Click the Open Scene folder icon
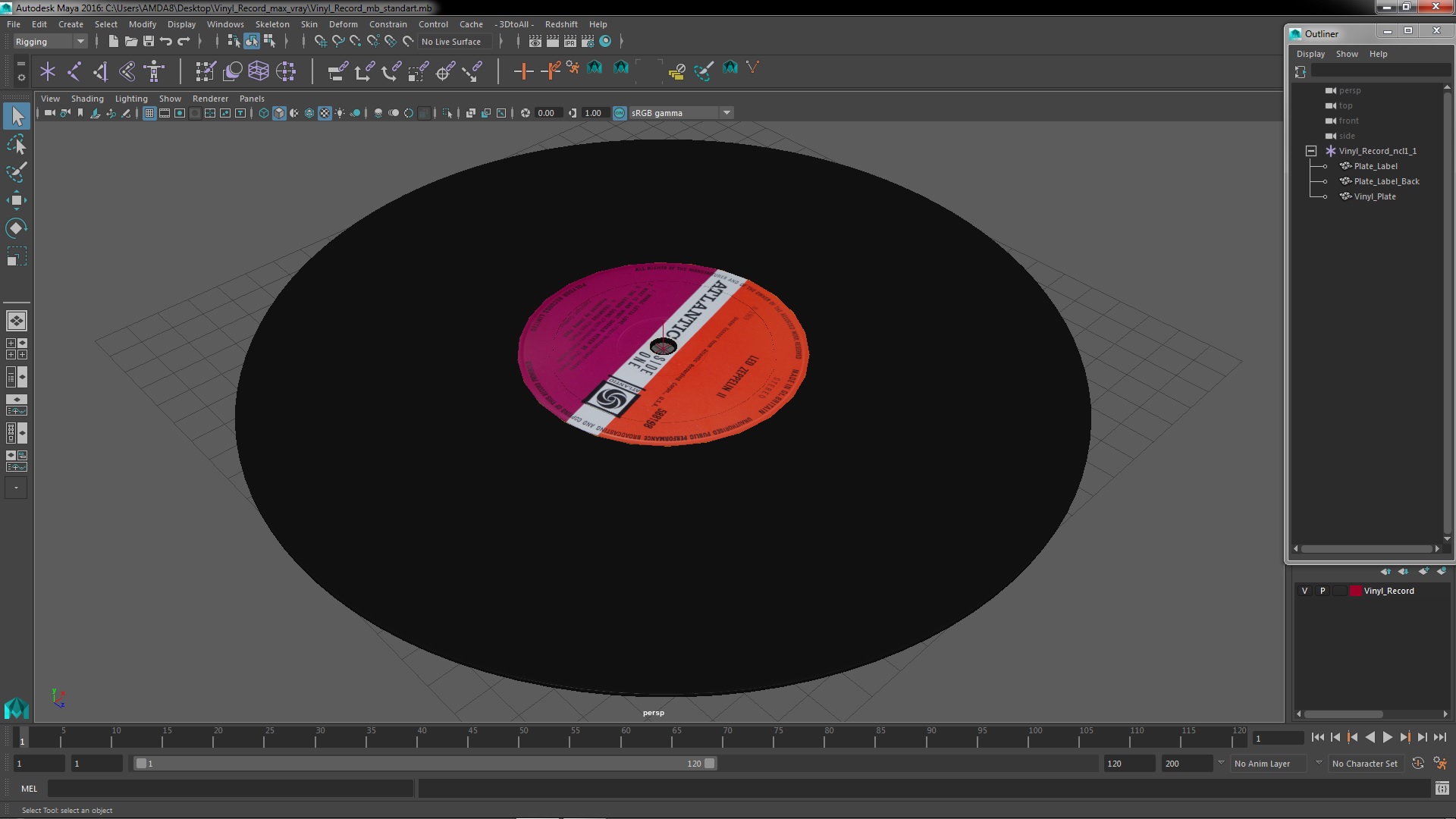This screenshot has height=819, width=1456. pos(130,41)
